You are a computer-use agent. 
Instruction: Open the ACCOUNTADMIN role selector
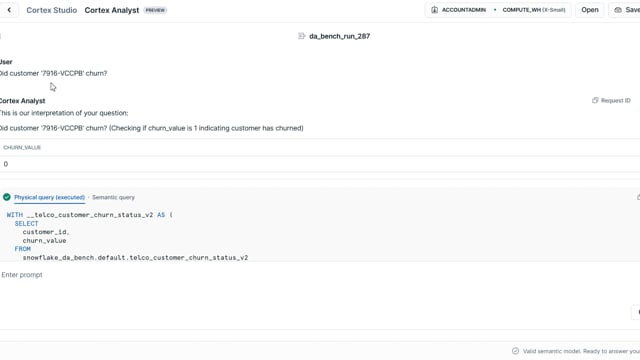(459, 10)
